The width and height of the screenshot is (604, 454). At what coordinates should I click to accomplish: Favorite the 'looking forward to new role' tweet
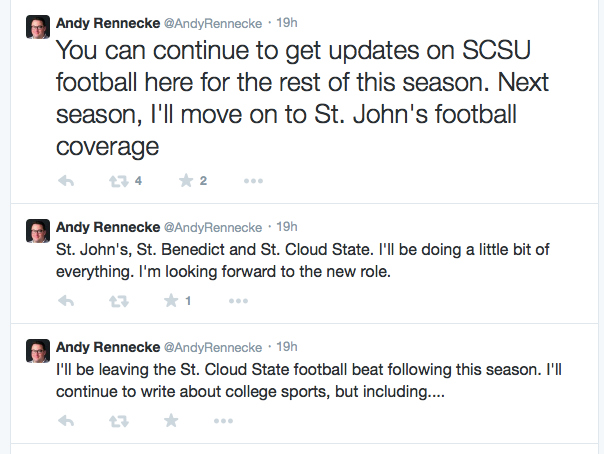pyautogui.click(x=171, y=301)
